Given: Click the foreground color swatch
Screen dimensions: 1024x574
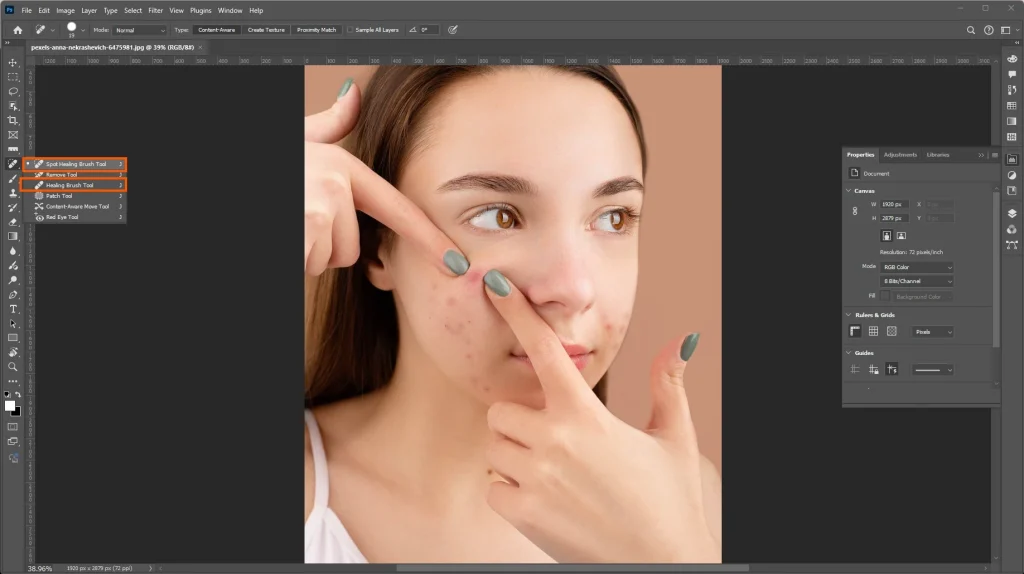Looking at the screenshot, I should point(10,406).
